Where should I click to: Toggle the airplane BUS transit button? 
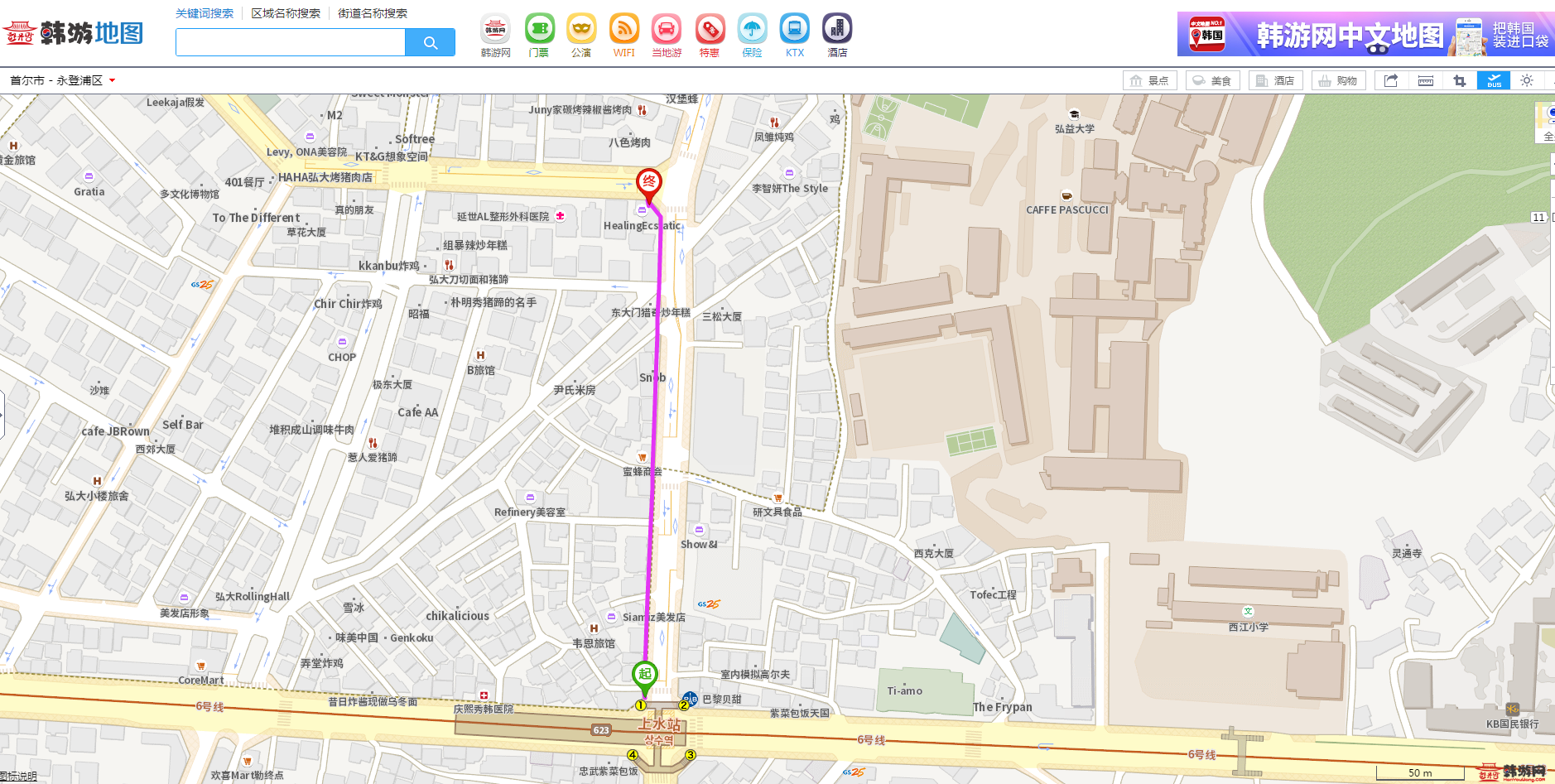(1494, 80)
